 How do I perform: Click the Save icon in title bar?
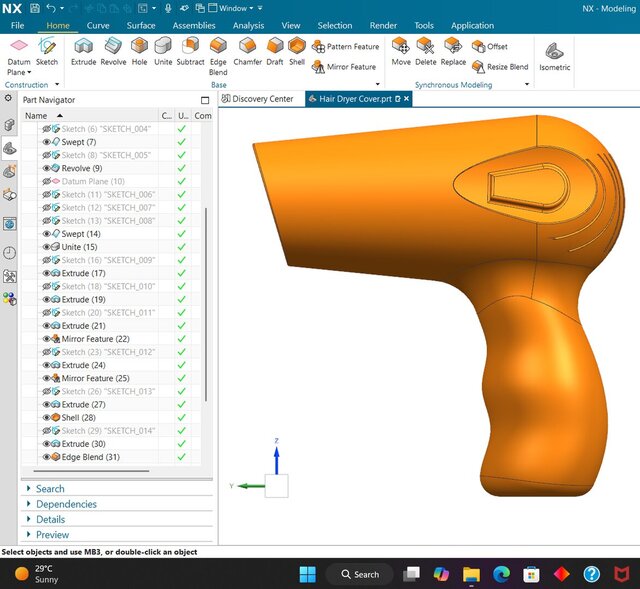coord(35,8)
